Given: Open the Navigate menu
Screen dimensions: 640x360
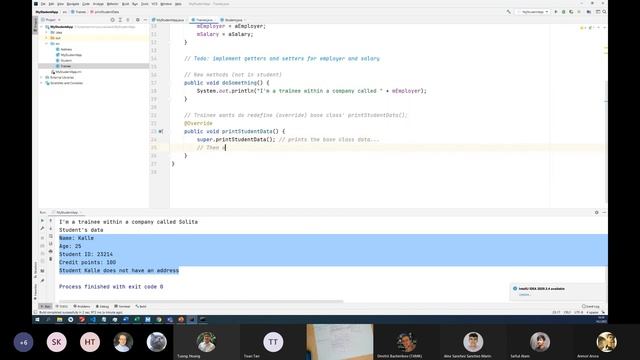Looking at the screenshot, I should point(73,4).
